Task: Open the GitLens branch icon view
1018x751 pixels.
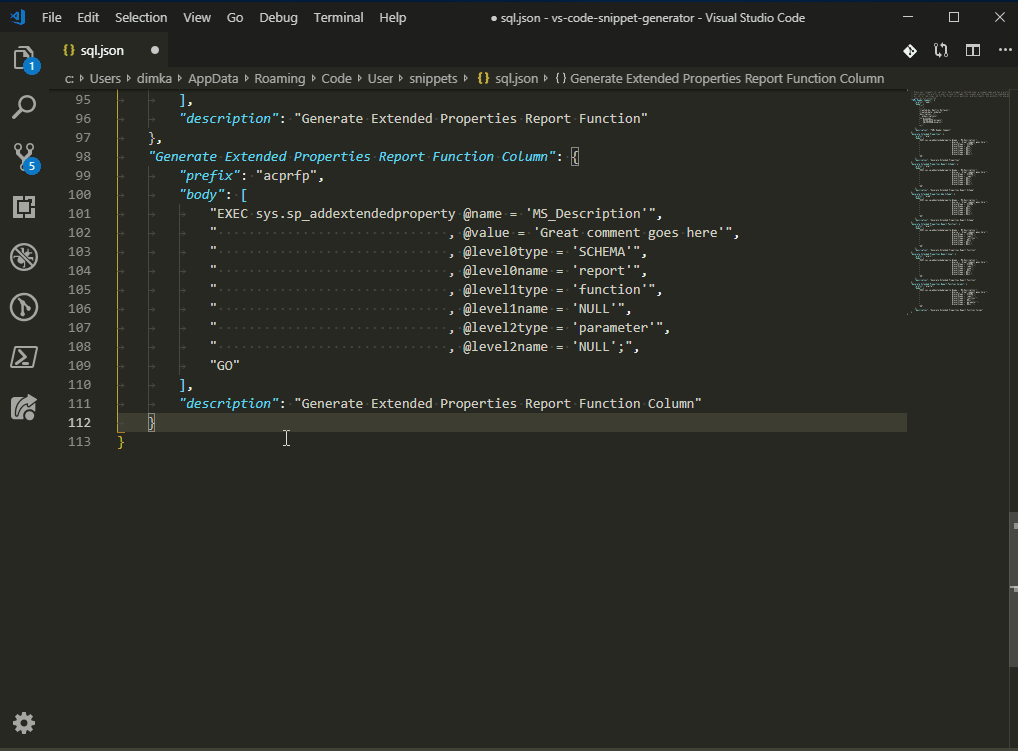Action: click(24, 307)
